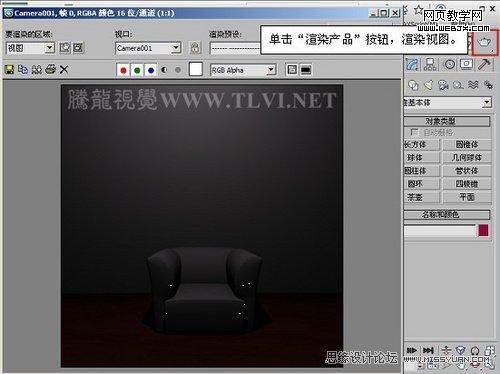Click the Render Production teapot icon
Viewport: 500px width, 374px height.
point(485,42)
